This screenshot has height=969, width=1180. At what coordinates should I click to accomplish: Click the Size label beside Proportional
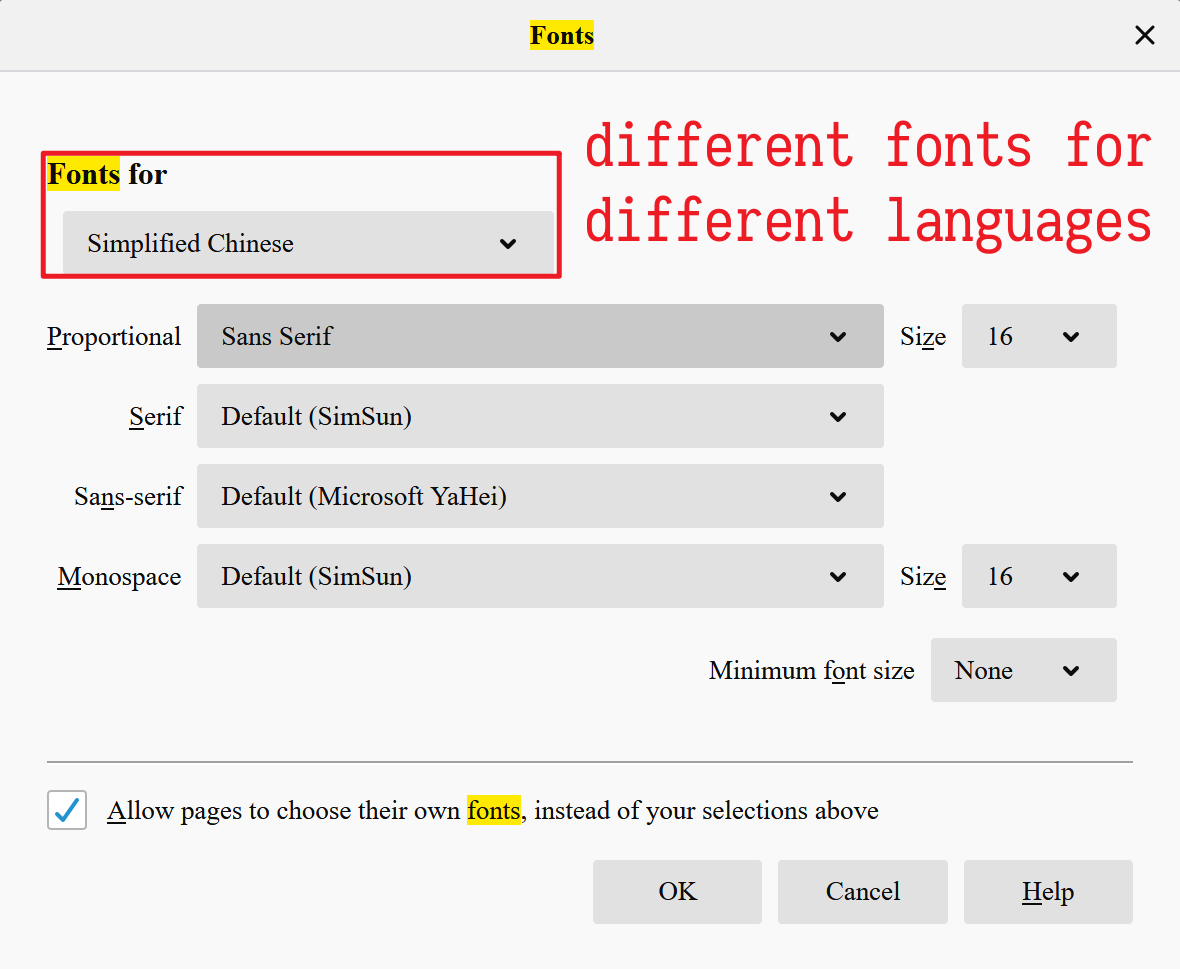[x=923, y=337]
